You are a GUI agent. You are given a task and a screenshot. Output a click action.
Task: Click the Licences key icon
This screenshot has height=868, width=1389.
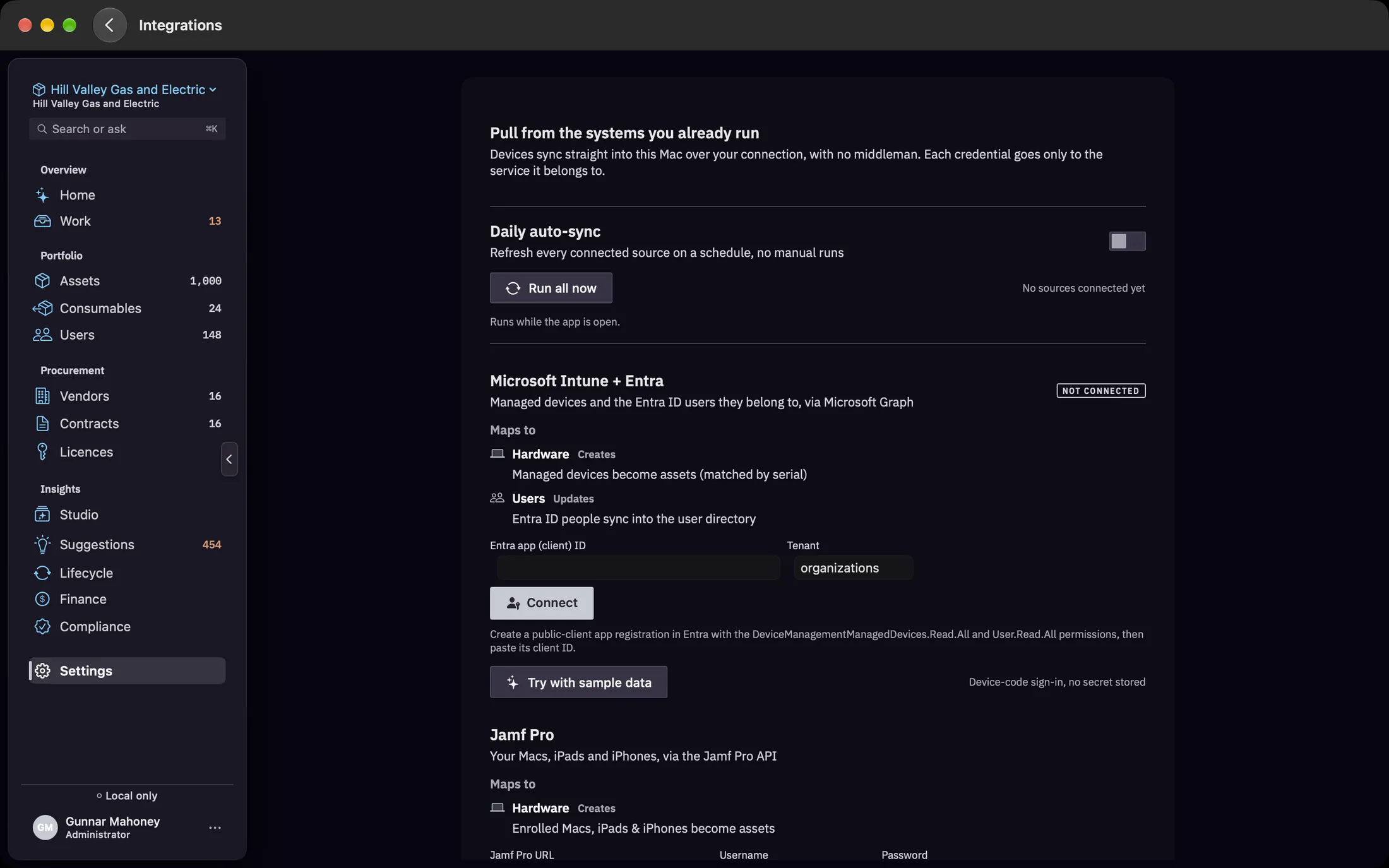coord(42,451)
